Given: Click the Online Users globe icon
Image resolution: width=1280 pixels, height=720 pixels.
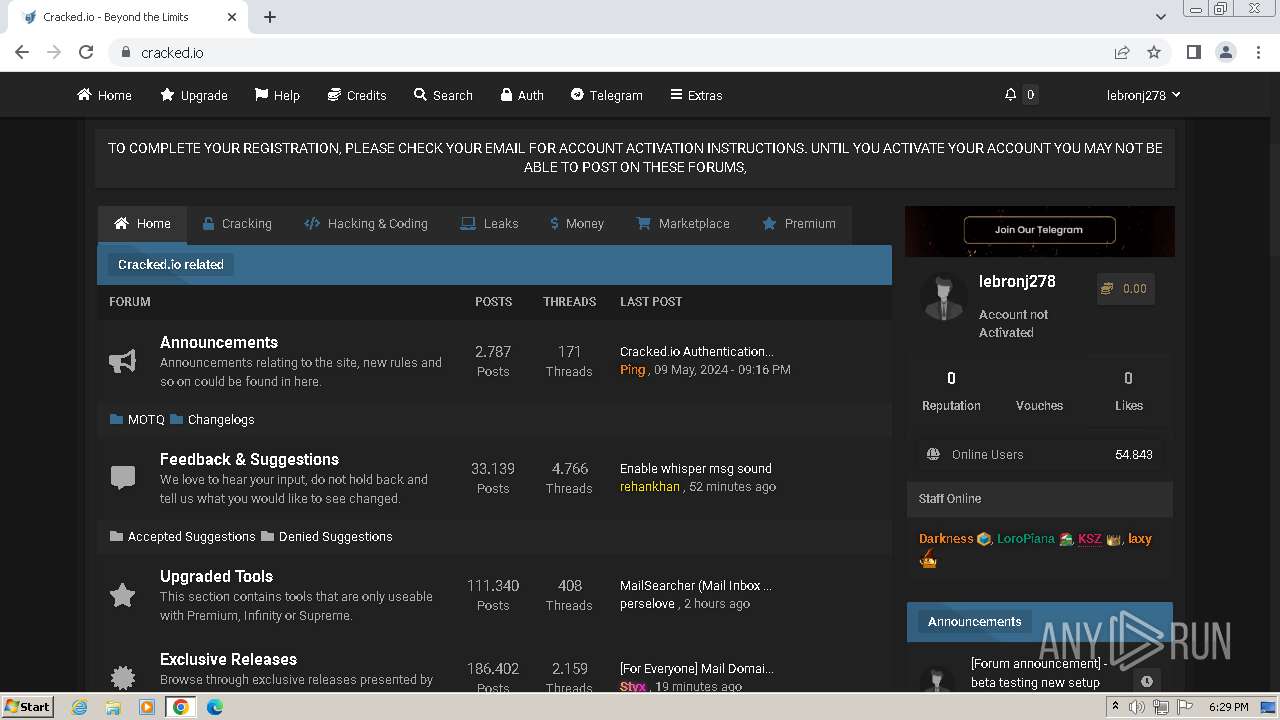Looking at the screenshot, I should click(x=933, y=454).
